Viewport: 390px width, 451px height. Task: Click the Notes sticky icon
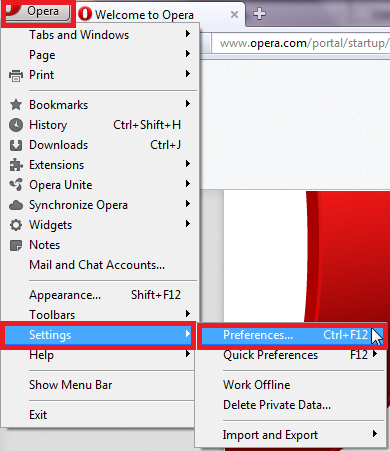pos(16,245)
